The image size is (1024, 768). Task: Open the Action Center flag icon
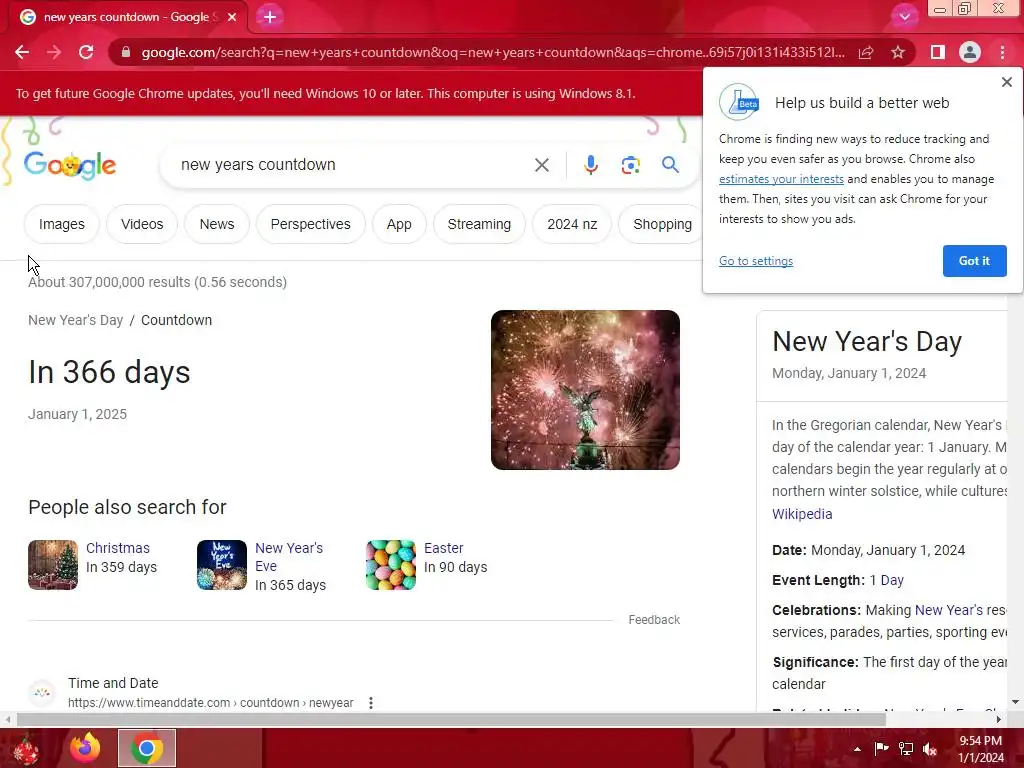tap(881, 749)
